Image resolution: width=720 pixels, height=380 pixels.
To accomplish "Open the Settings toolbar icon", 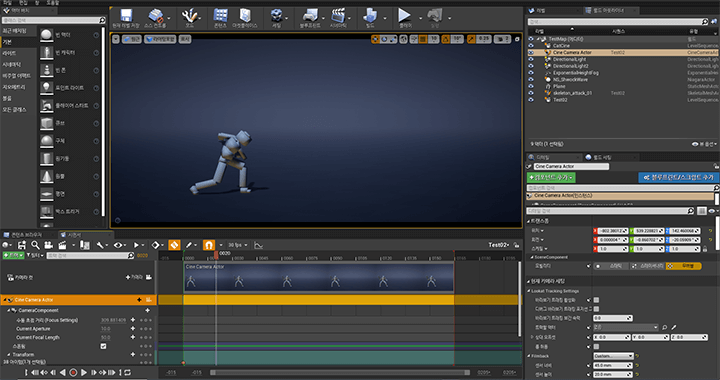I will coord(276,15).
